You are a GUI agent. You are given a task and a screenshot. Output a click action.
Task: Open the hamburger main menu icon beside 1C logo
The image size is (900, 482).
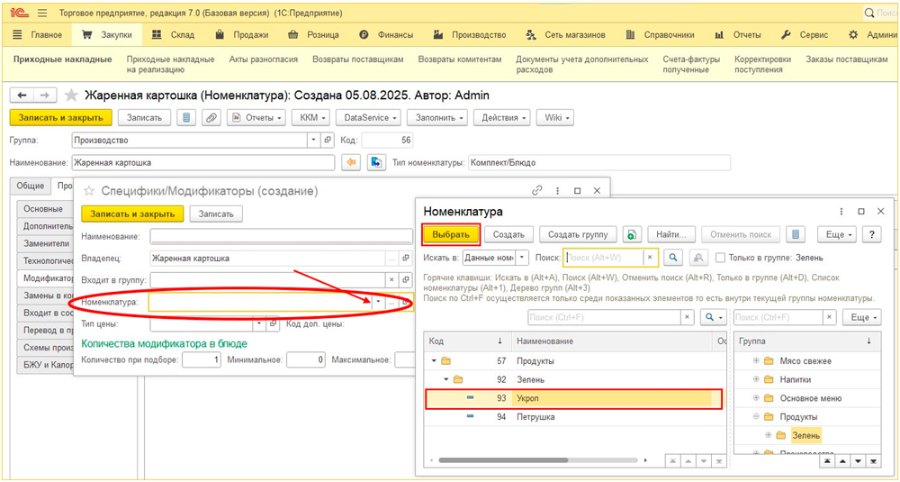point(42,12)
